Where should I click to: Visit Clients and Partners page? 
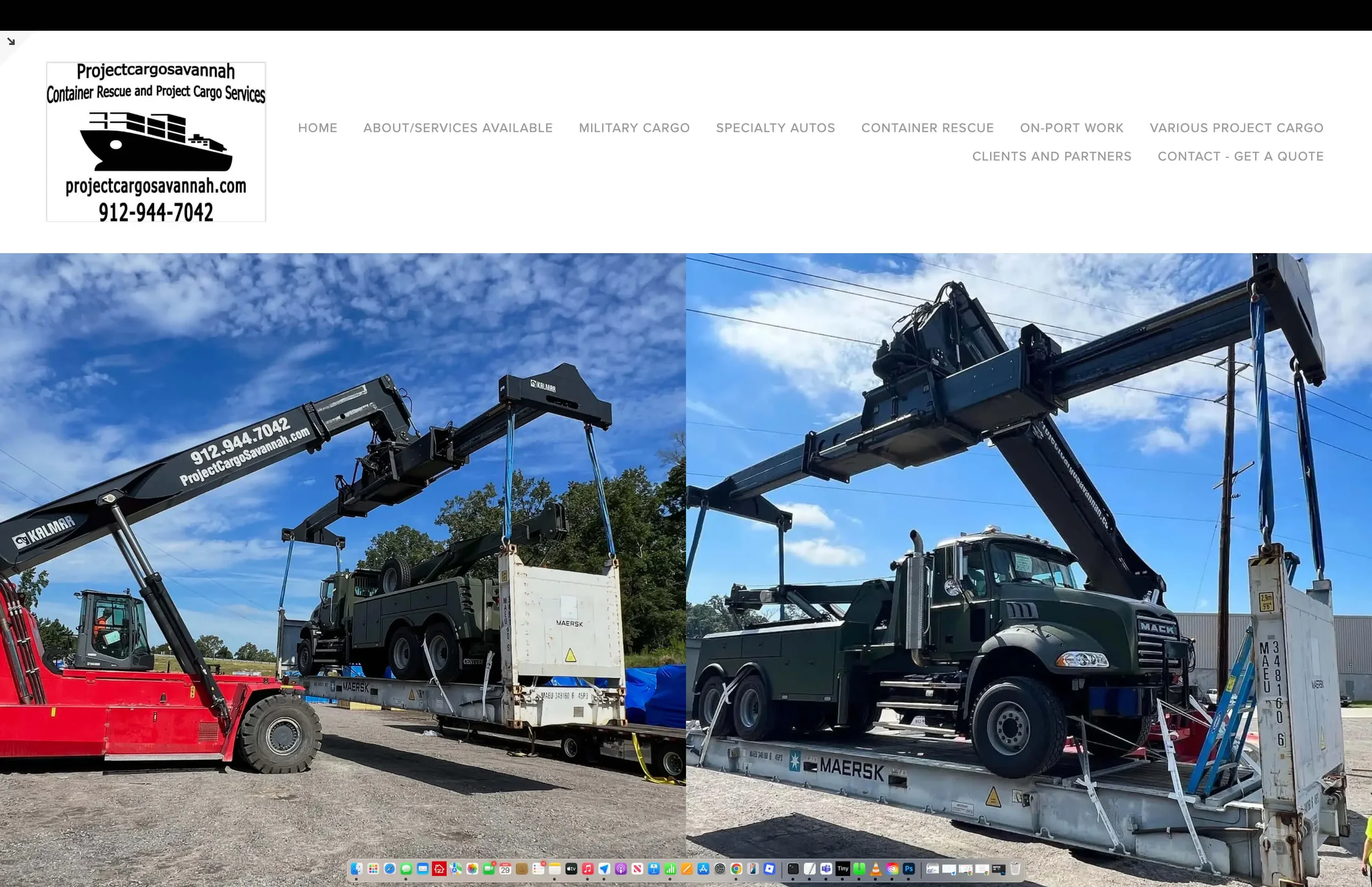(1052, 156)
